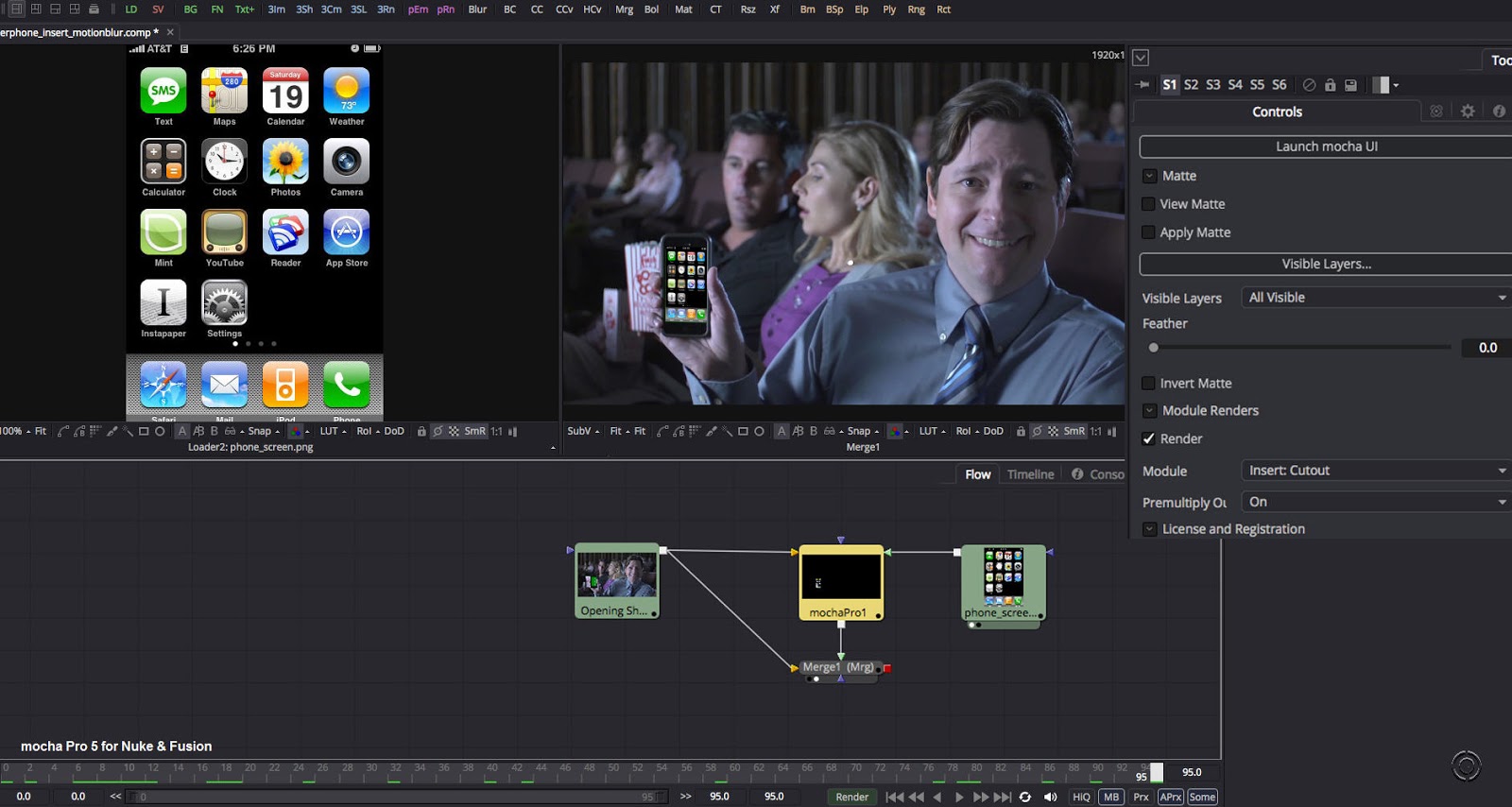Select the Flow tab
Image resolution: width=1512 pixels, height=807 pixels.
978,474
